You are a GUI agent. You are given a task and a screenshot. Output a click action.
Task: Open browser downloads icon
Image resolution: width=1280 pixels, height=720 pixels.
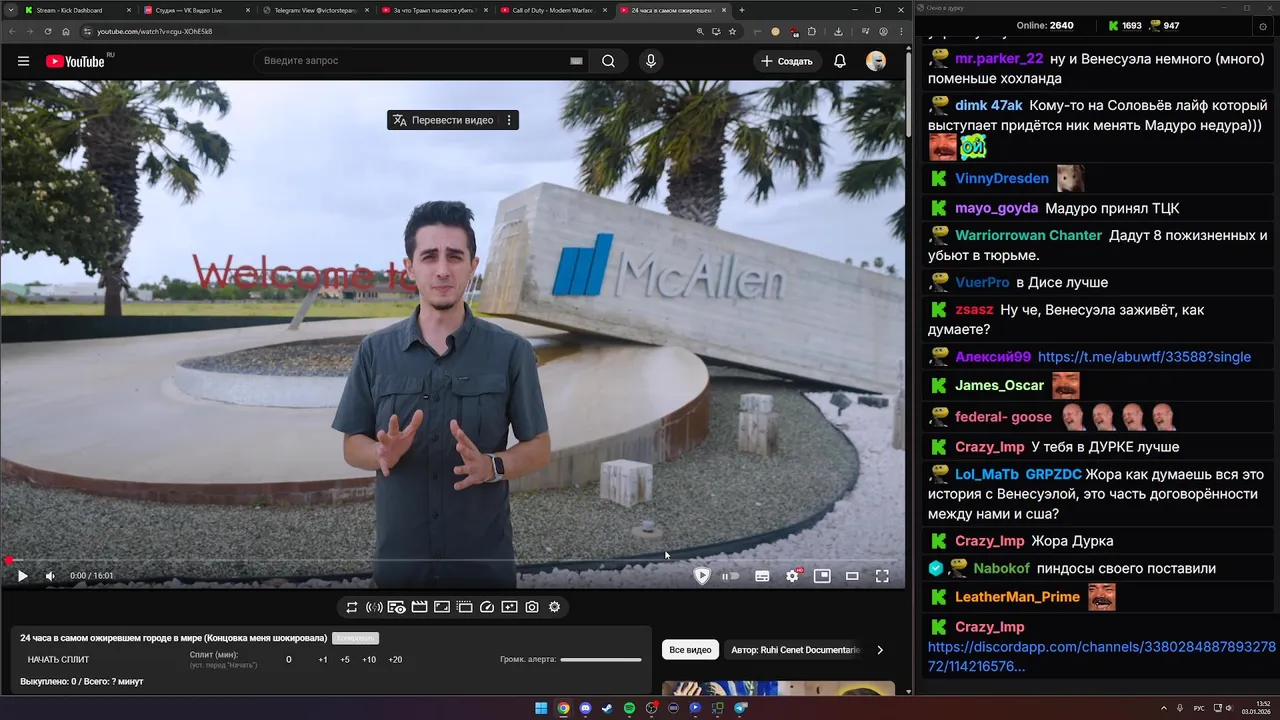(838, 31)
